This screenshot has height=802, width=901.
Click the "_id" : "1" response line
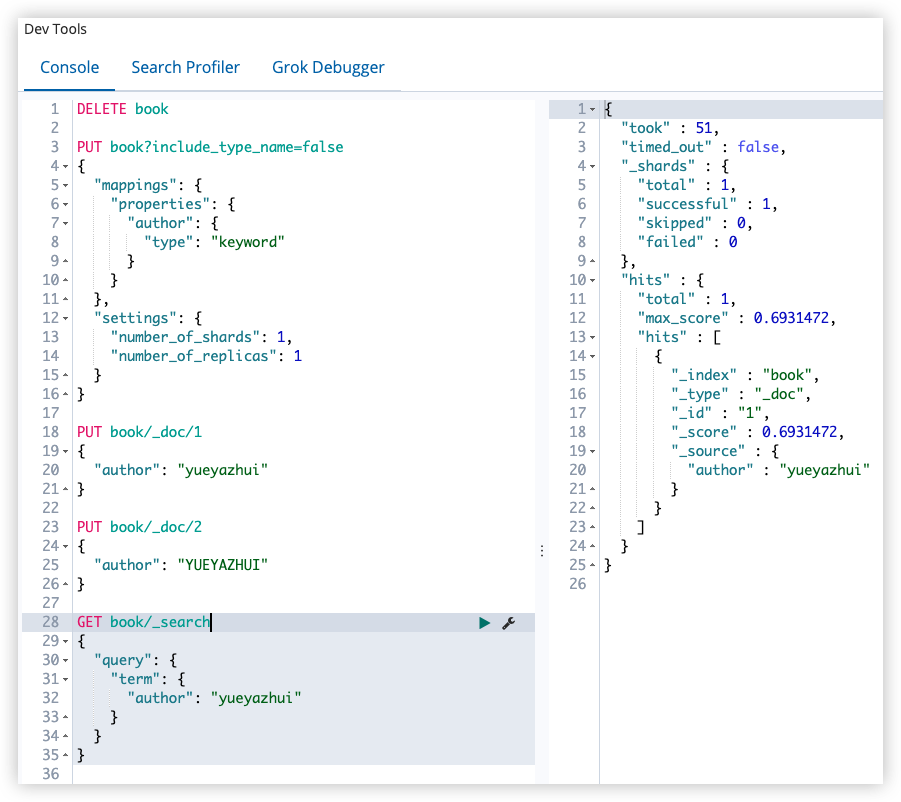point(720,413)
